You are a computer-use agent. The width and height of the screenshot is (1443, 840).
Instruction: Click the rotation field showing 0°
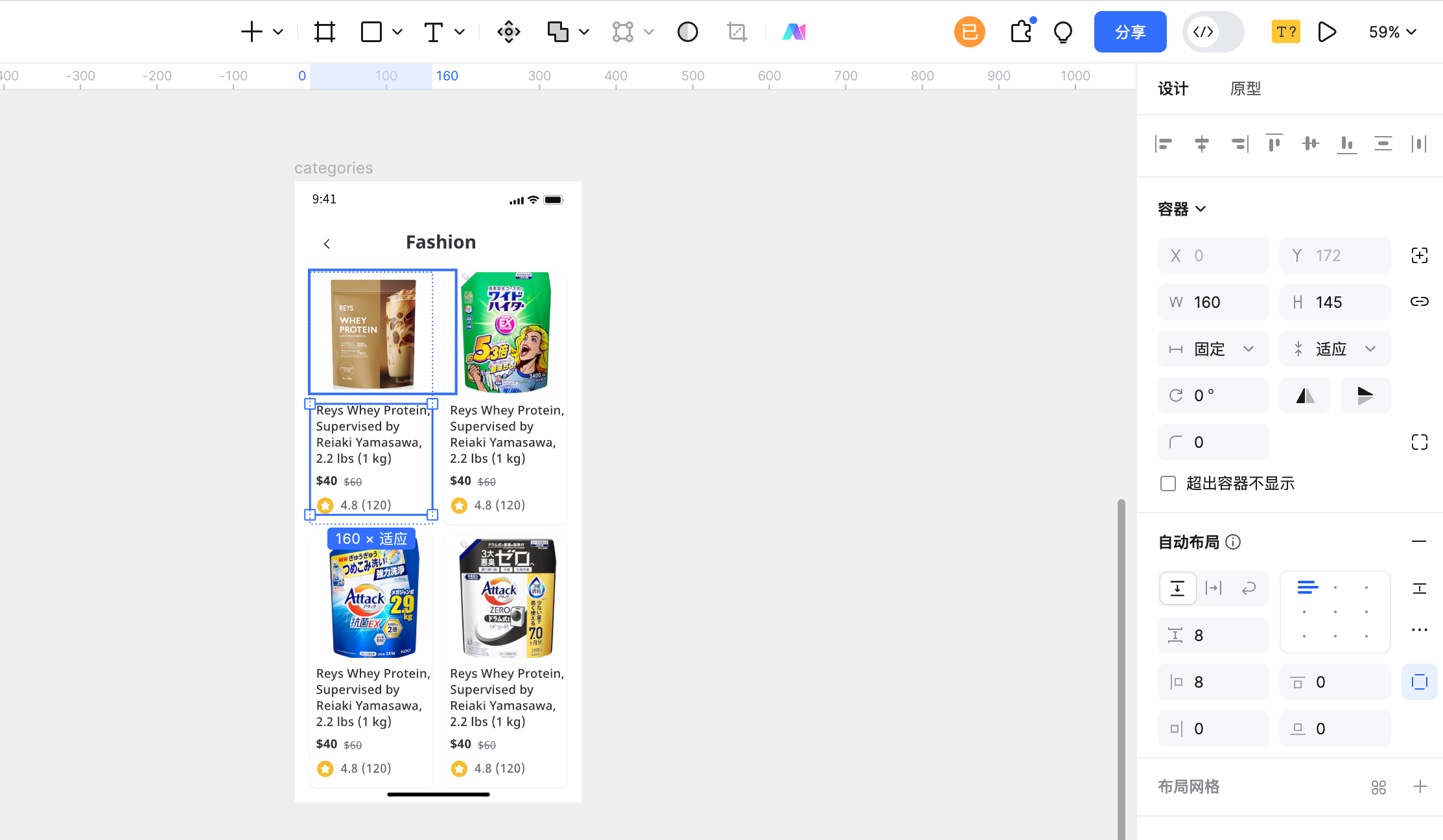(x=1214, y=395)
